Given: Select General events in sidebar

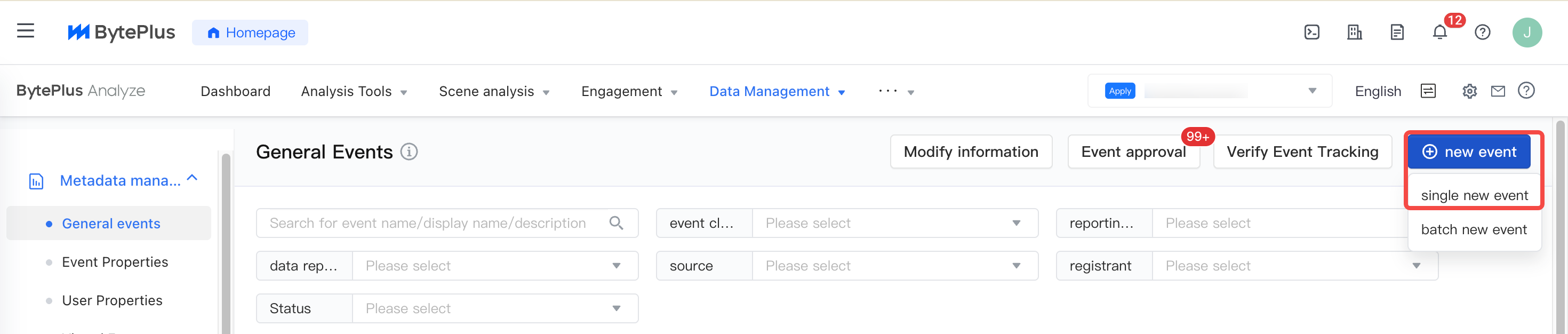Looking at the screenshot, I should coord(109,224).
